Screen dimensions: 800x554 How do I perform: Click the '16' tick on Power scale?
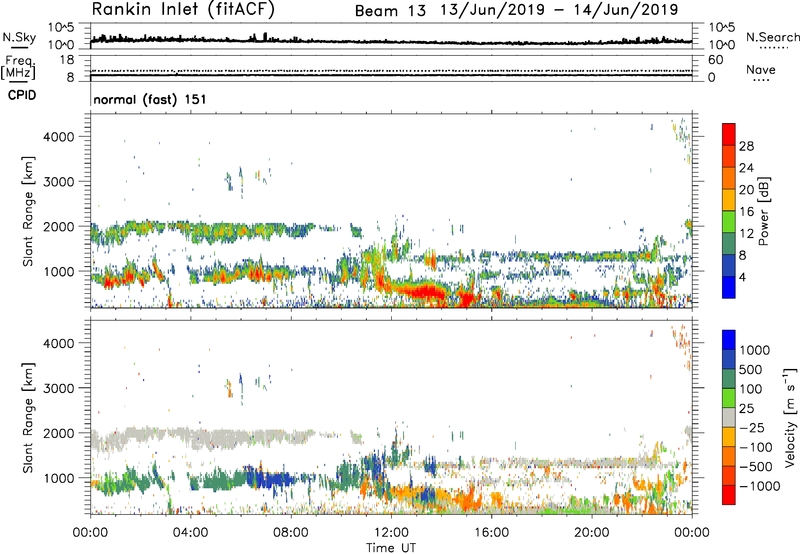pyautogui.click(x=746, y=212)
